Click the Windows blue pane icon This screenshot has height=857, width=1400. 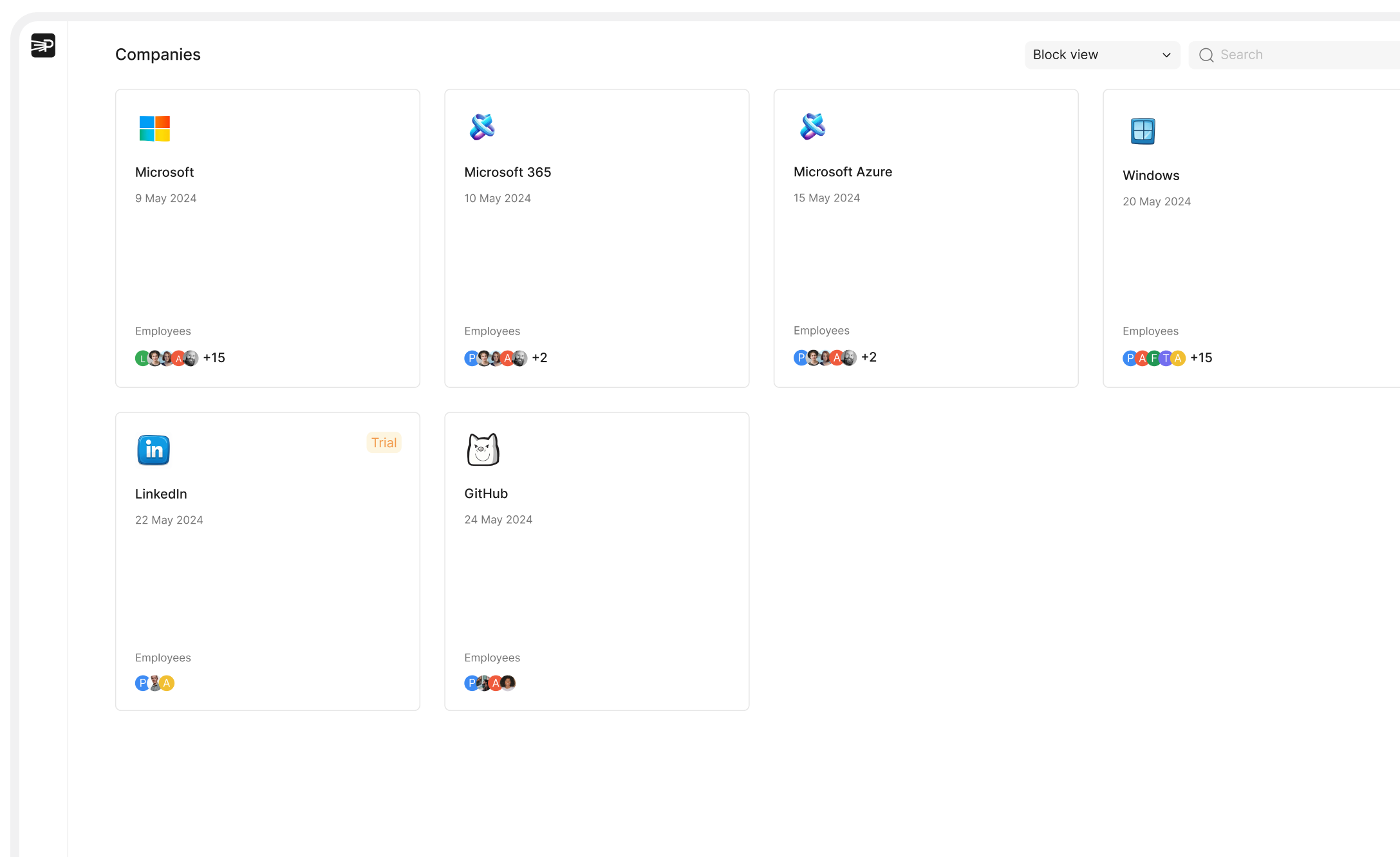click(x=1143, y=131)
